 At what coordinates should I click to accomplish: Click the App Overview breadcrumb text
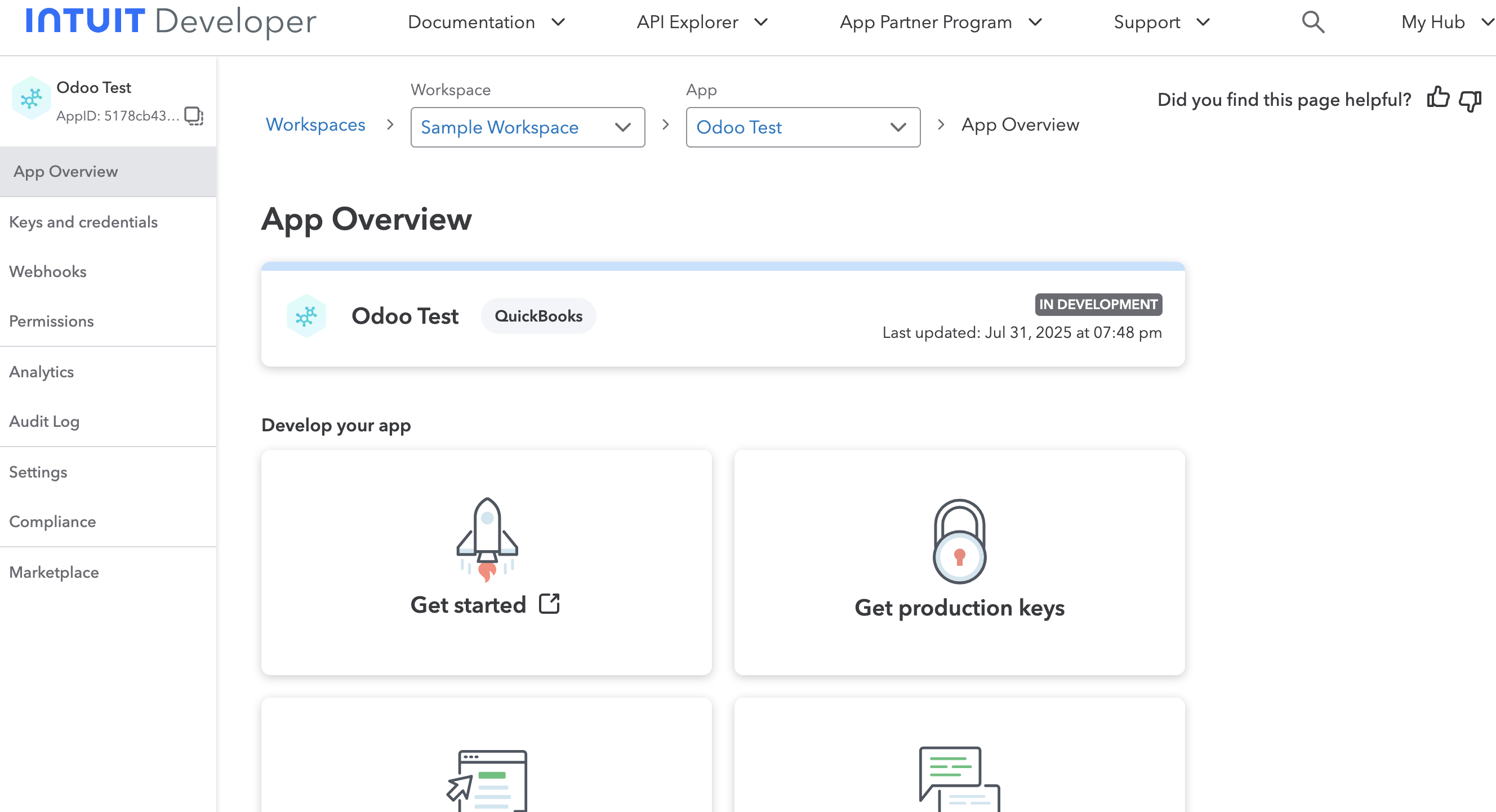pyautogui.click(x=1021, y=124)
